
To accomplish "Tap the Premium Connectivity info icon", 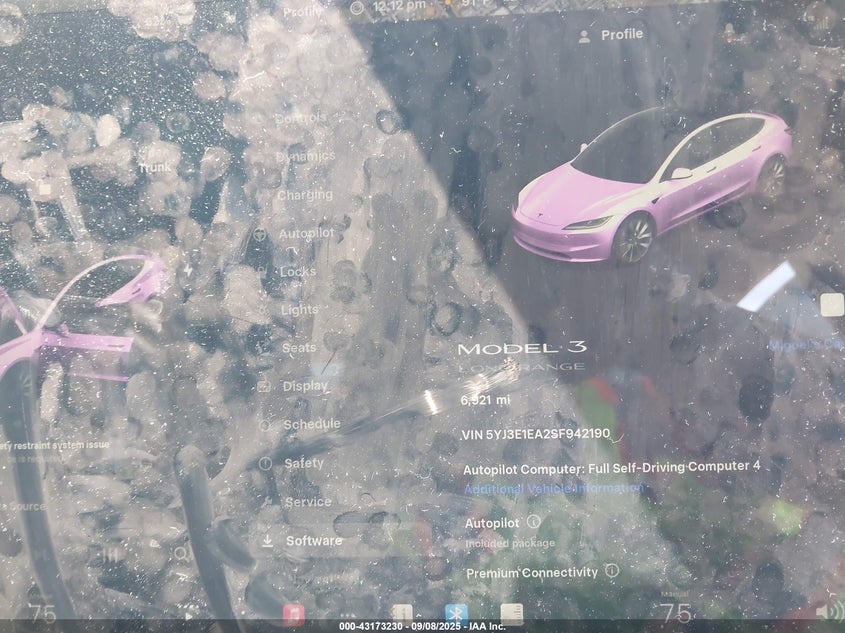I will pyautogui.click(x=611, y=571).
